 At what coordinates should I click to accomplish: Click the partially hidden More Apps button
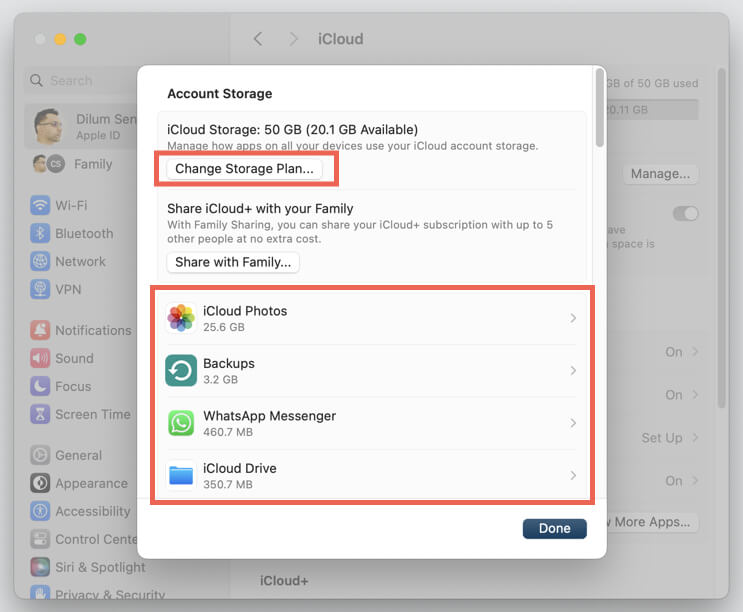point(652,522)
